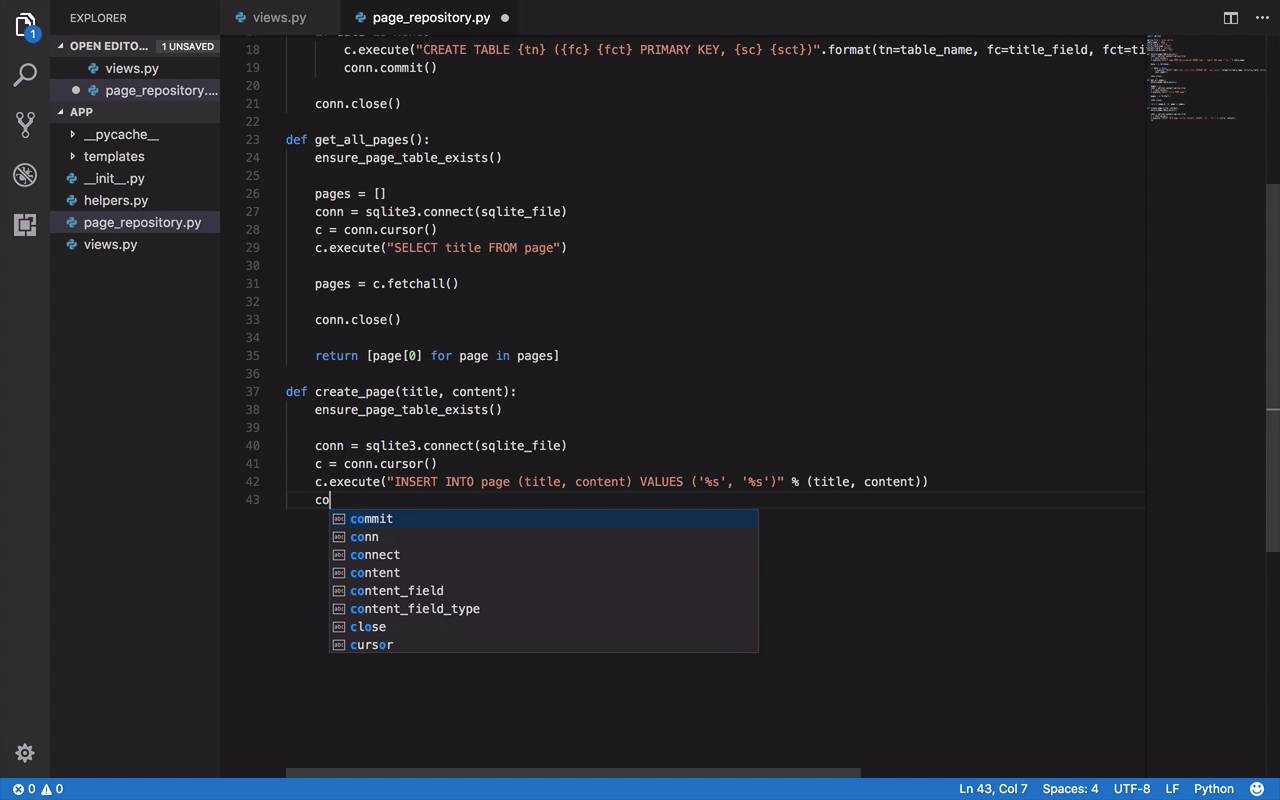Screen dimensions: 1280x800
Task: Choose the commit autocomplete suggestion
Action: point(544,519)
